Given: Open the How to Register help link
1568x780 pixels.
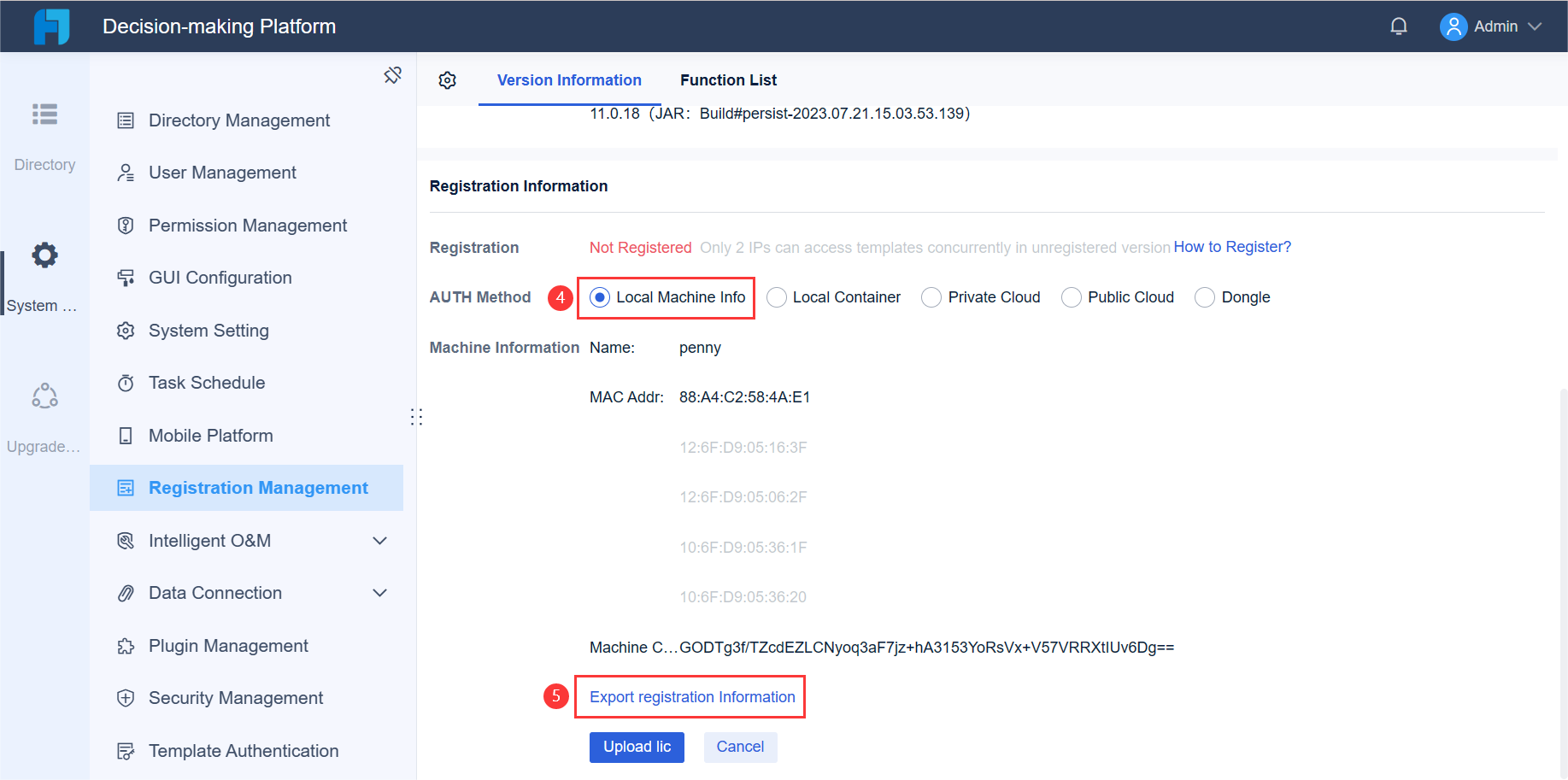Looking at the screenshot, I should (1233, 247).
